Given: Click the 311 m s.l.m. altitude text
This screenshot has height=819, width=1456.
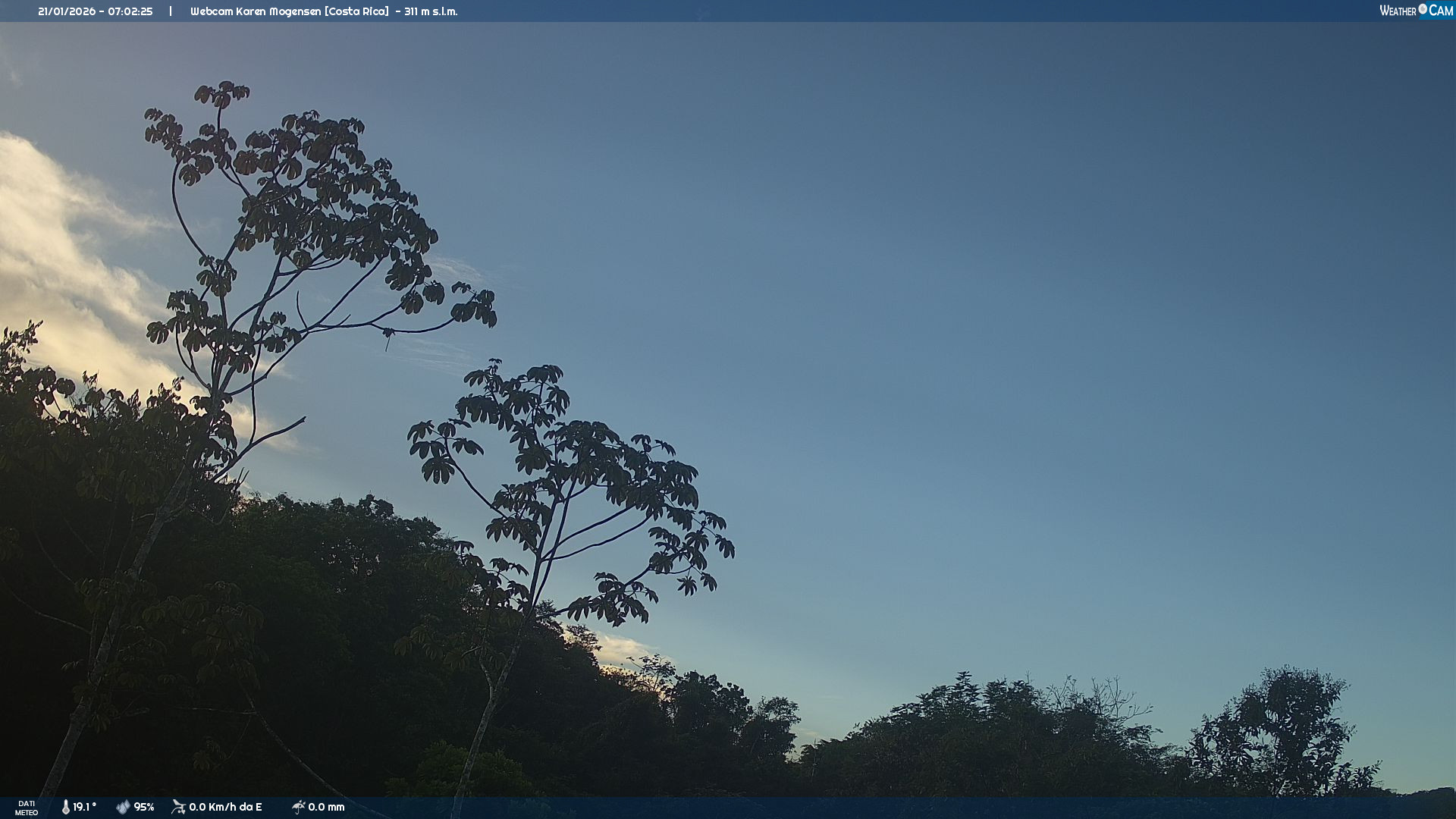Looking at the screenshot, I should click(431, 11).
